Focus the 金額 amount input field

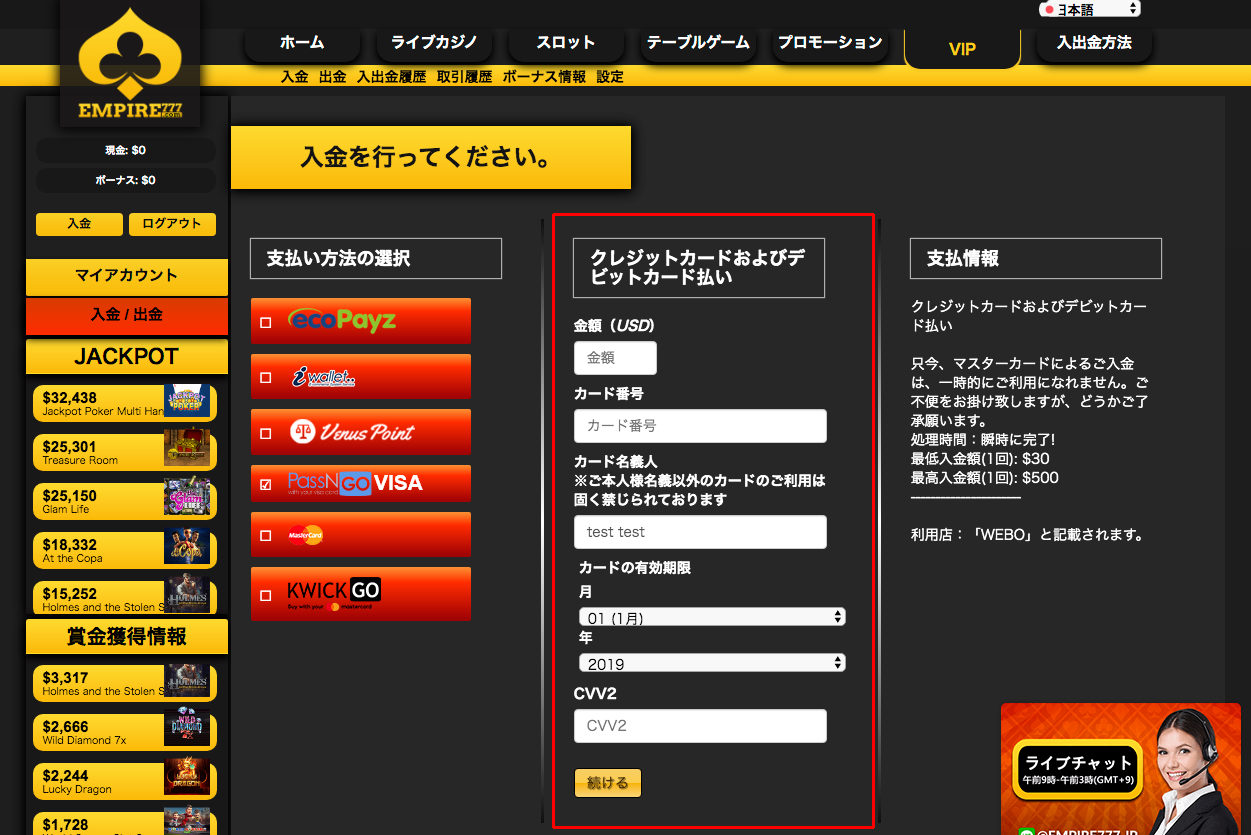[x=616, y=358]
